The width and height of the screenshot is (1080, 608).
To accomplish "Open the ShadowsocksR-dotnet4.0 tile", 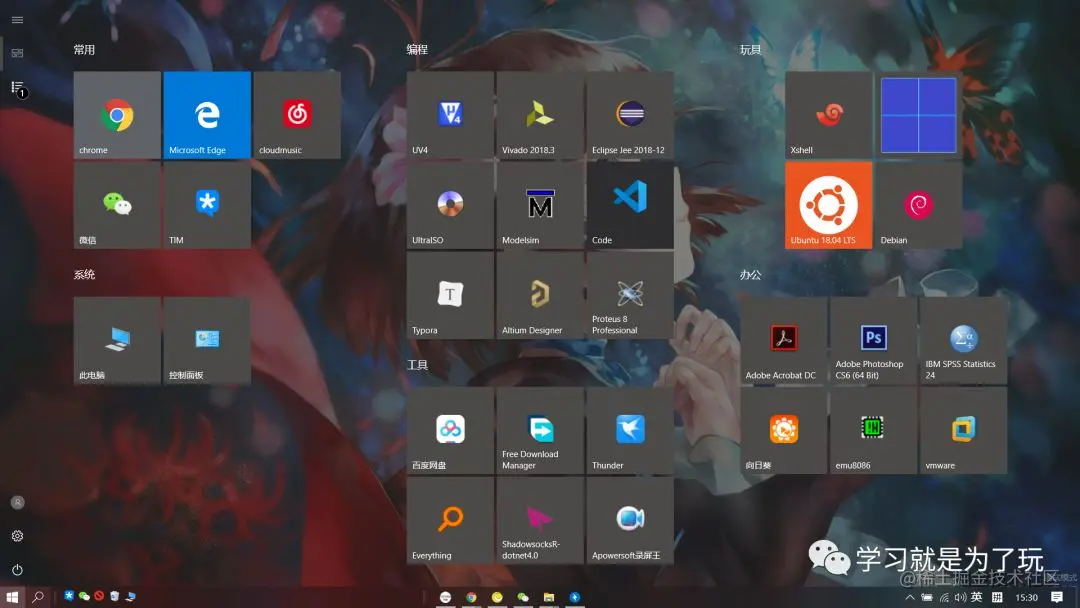I will (x=540, y=521).
